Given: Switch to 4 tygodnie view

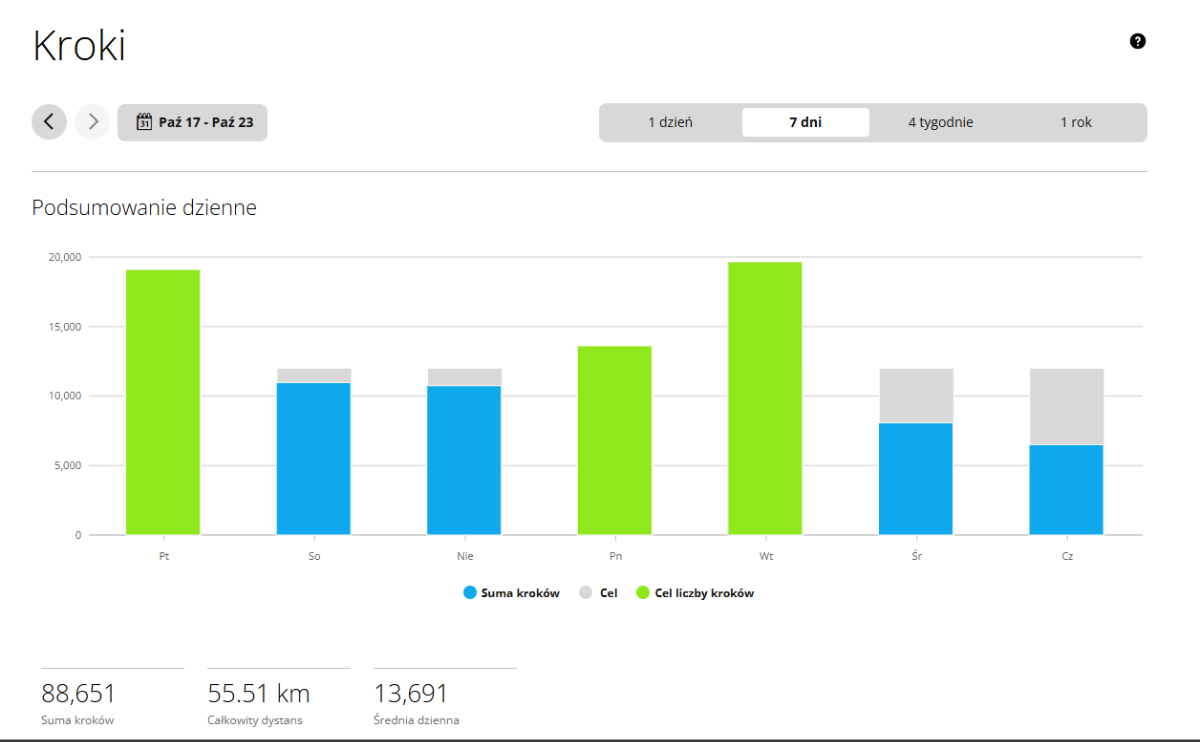Looking at the screenshot, I should tap(940, 122).
